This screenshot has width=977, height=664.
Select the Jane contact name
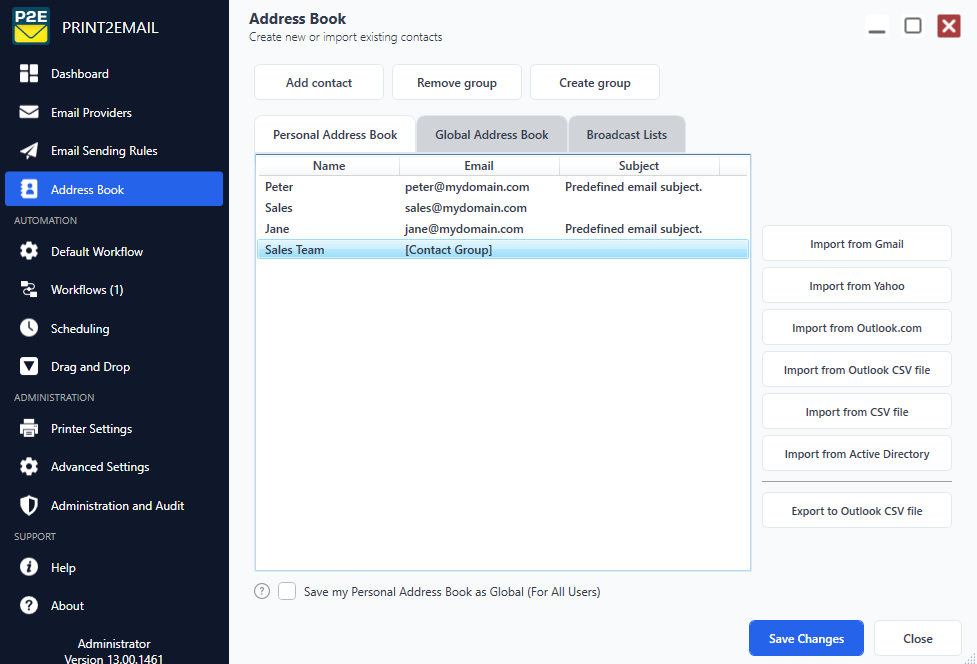pos(277,229)
